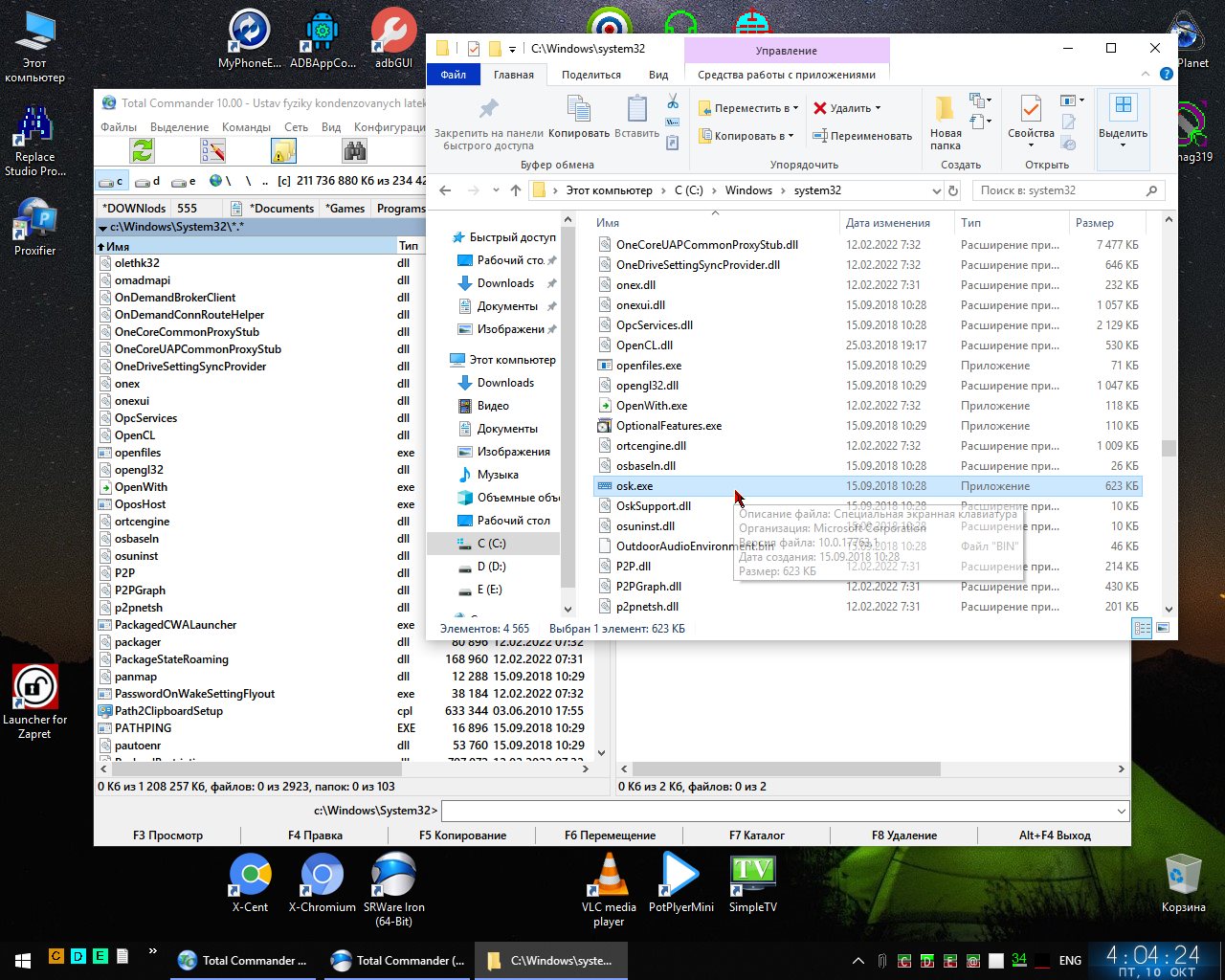Open the Share tab in Explorer ribbon
The height and width of the screenshot is (980, 1225).
590,75
